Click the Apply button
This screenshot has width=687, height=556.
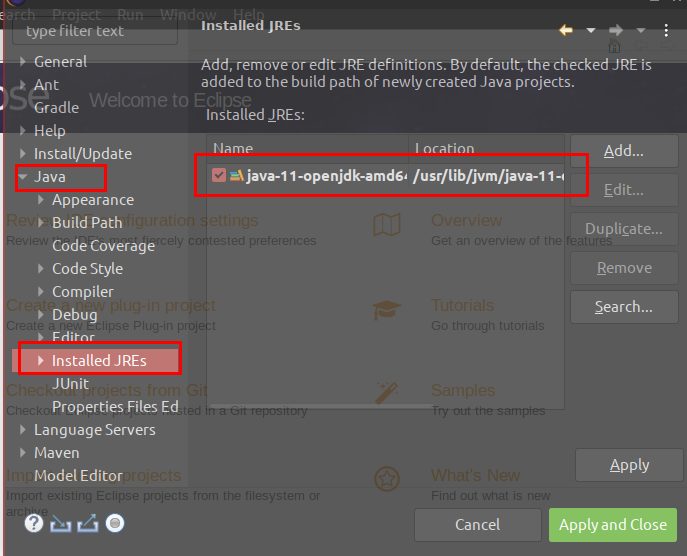point(629,465)
